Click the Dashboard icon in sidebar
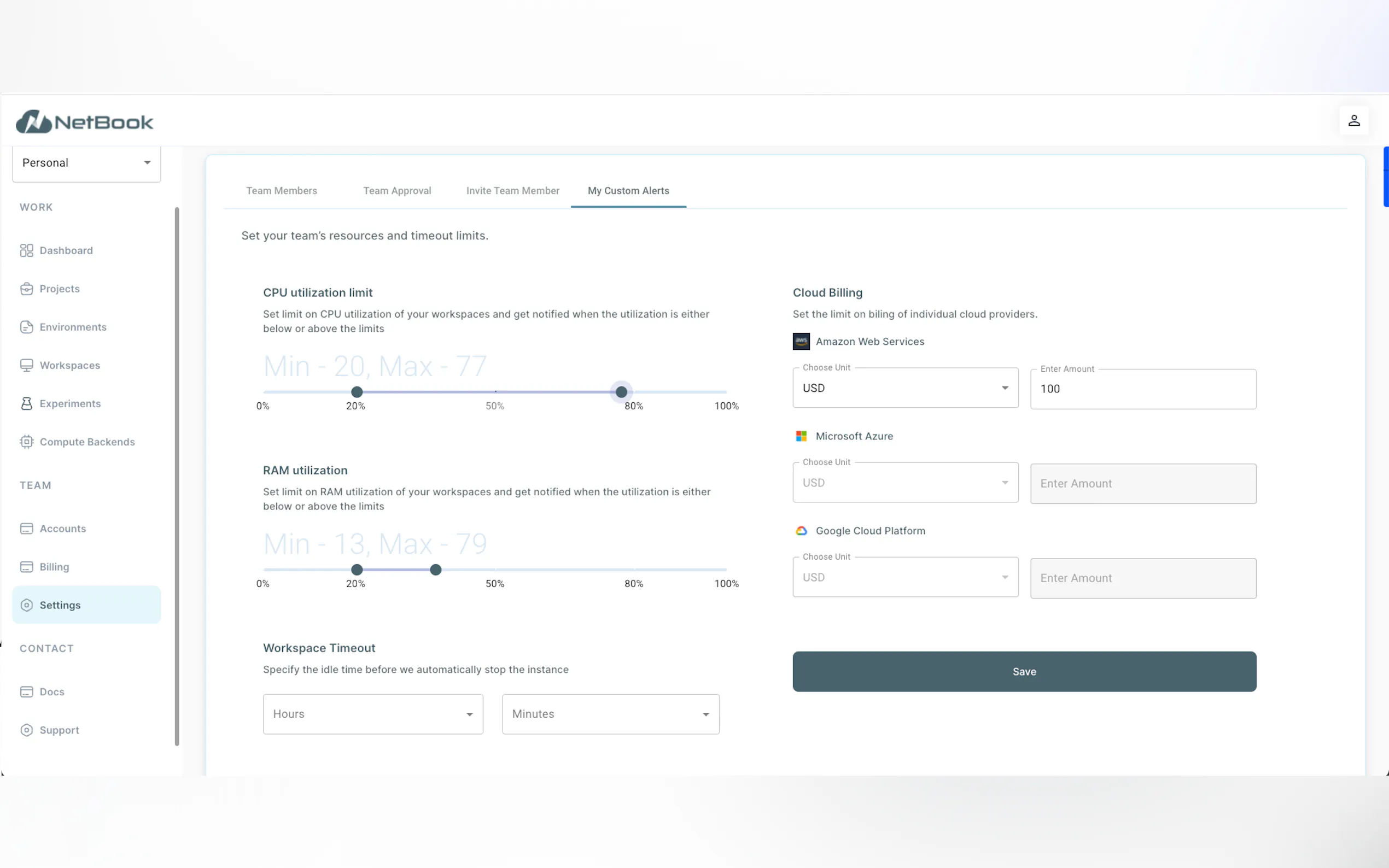The height and width of the screenshot is (868, 1389). 26,250
